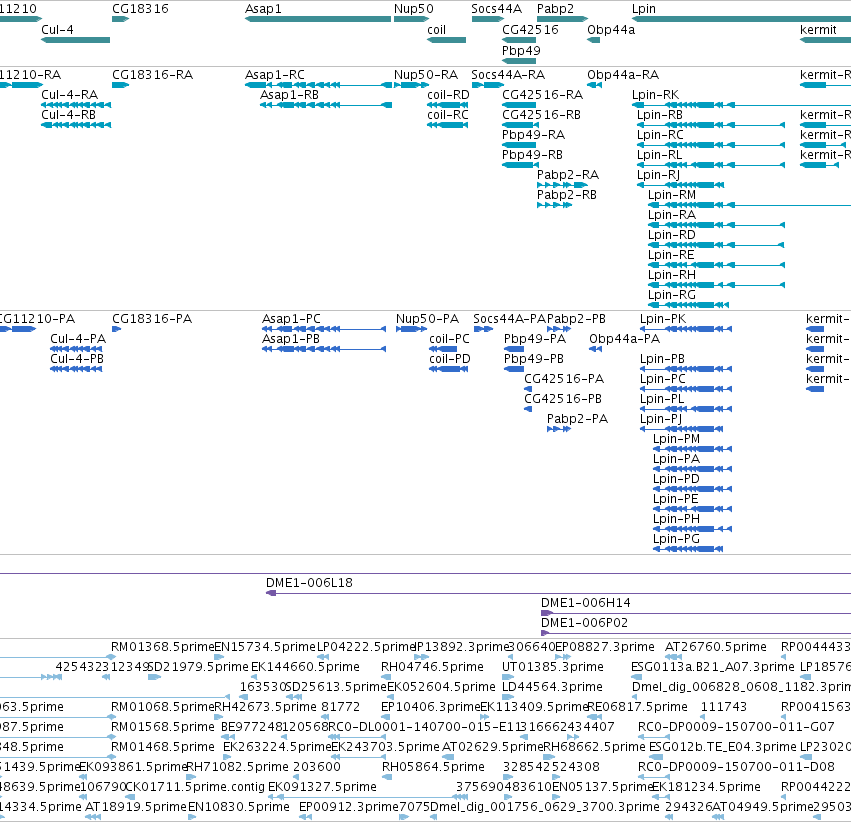Click the Pabp2 gene label

[555, 9]
